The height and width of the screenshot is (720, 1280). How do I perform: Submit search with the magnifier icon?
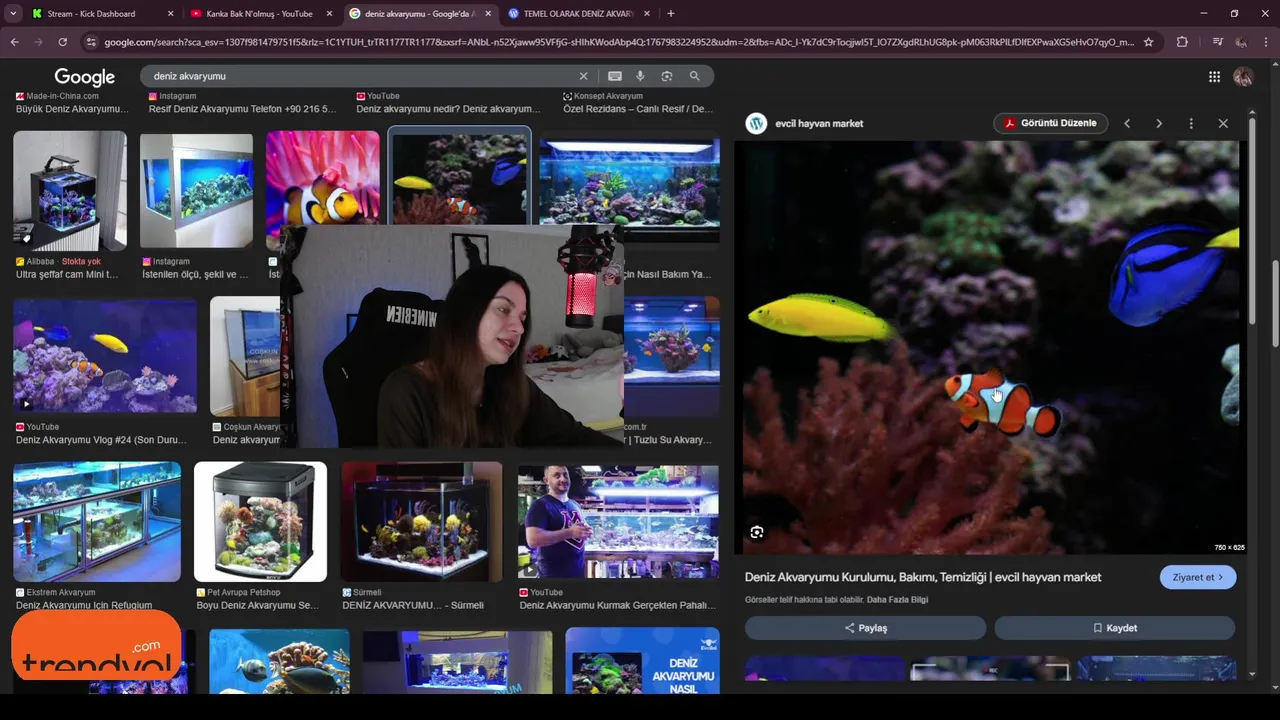(694, 76)
